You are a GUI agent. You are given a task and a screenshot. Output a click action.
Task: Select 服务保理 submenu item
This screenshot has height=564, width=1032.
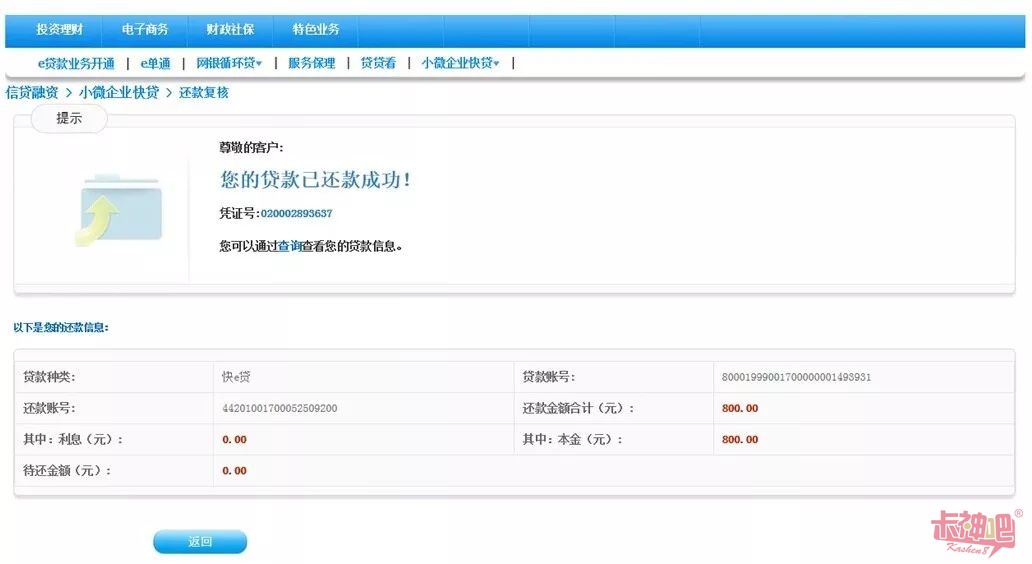point(311,63)
